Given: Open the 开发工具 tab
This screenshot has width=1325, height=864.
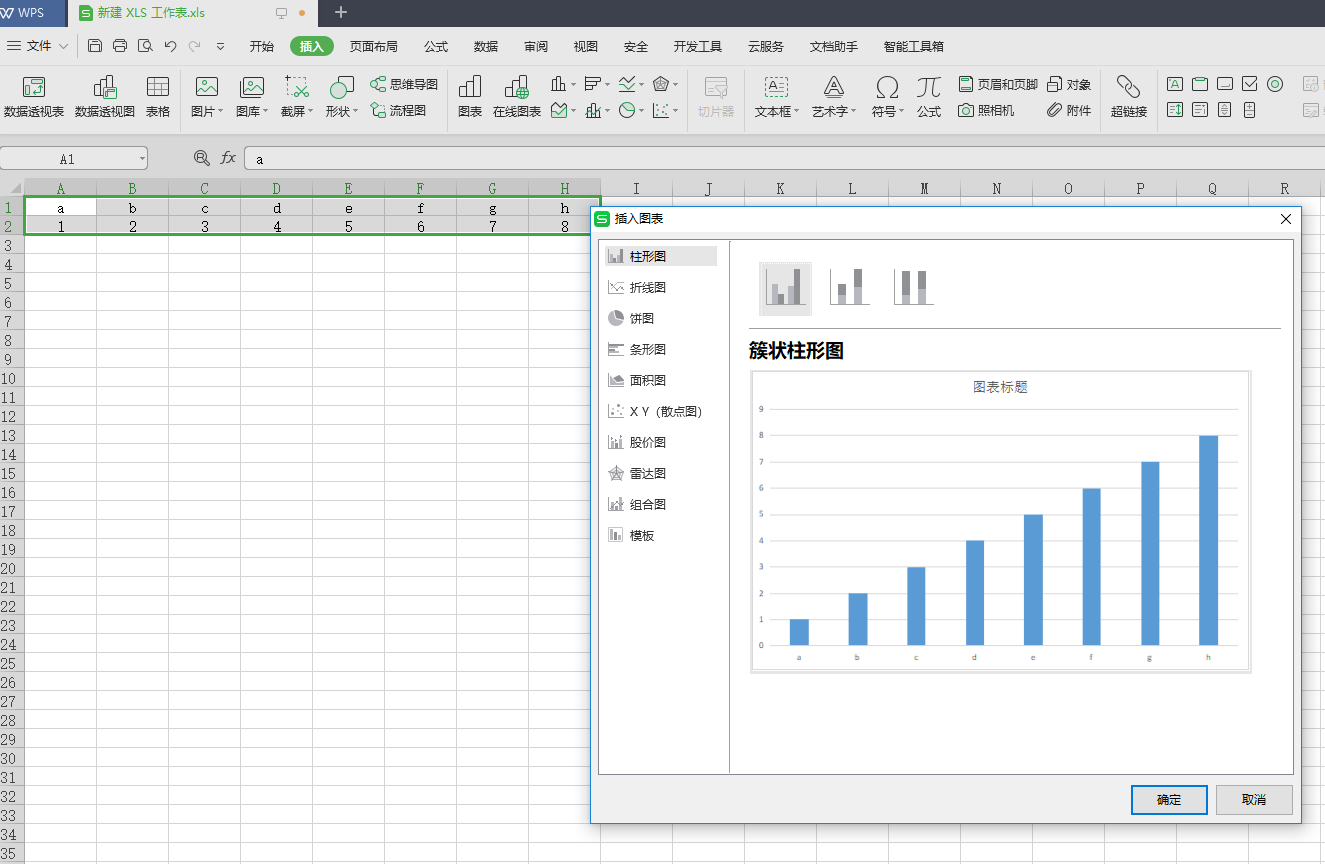Looking at the screenshot, I should pos(698,46).
